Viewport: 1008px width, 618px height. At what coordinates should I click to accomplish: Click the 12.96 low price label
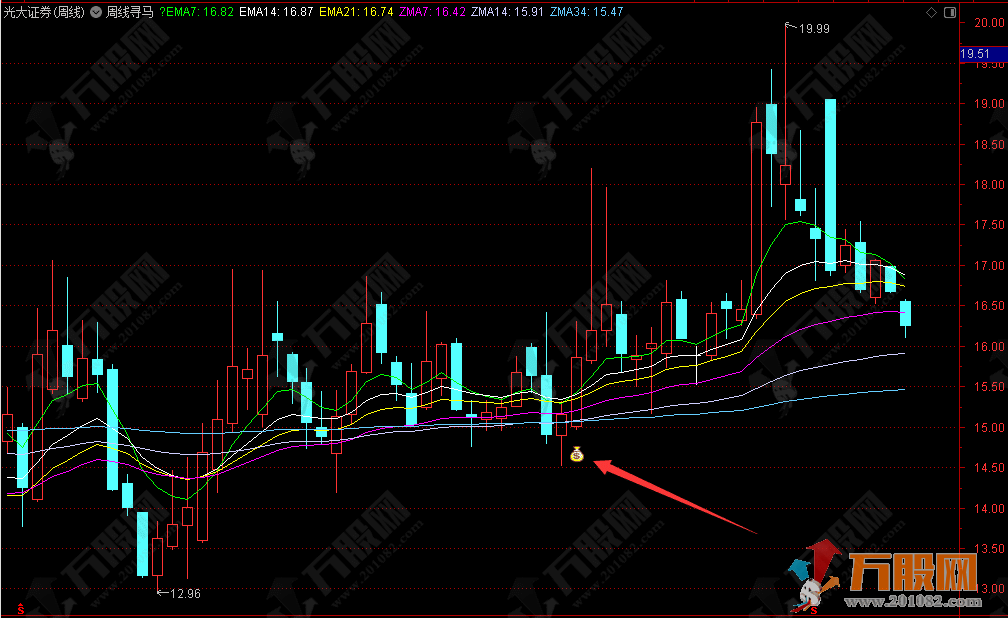click(x=185, y=594)
